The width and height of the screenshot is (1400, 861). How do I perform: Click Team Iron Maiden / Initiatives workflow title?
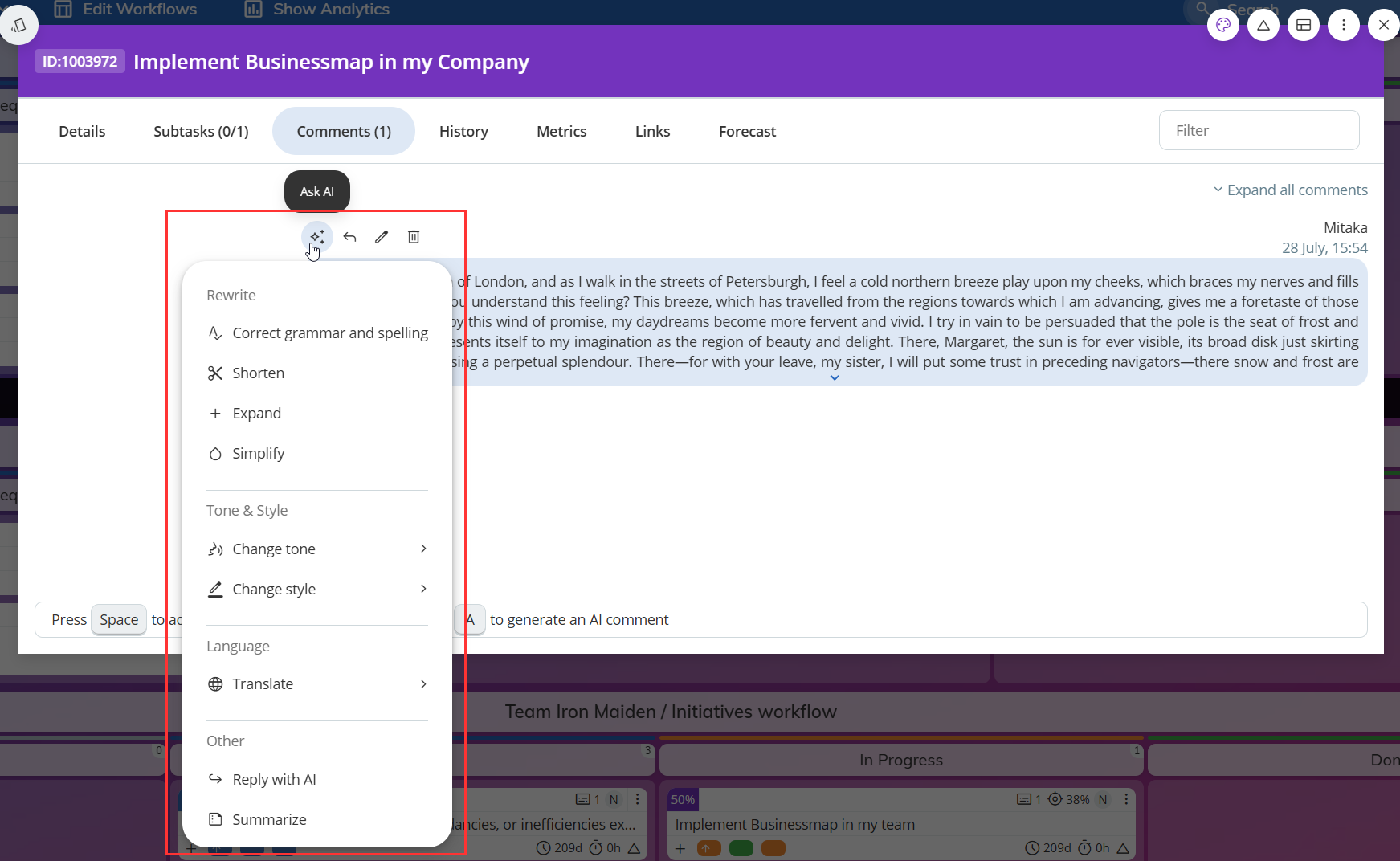671,712
